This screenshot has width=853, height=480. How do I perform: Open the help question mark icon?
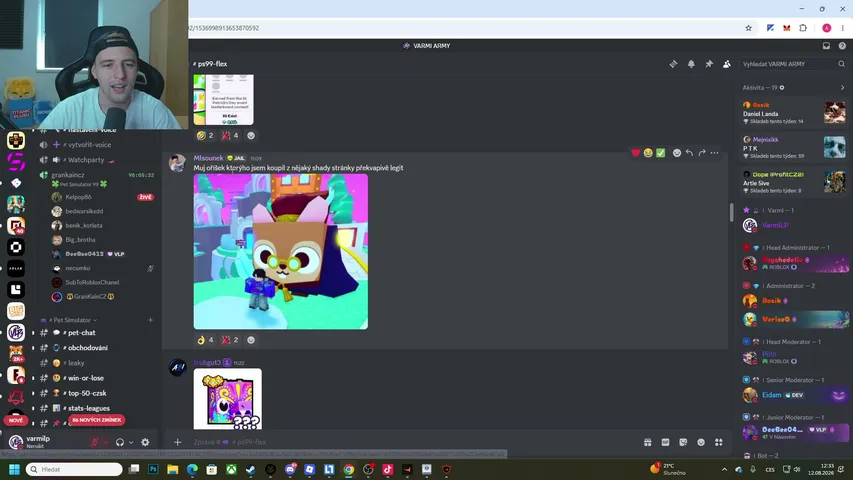tap(842, 46)
